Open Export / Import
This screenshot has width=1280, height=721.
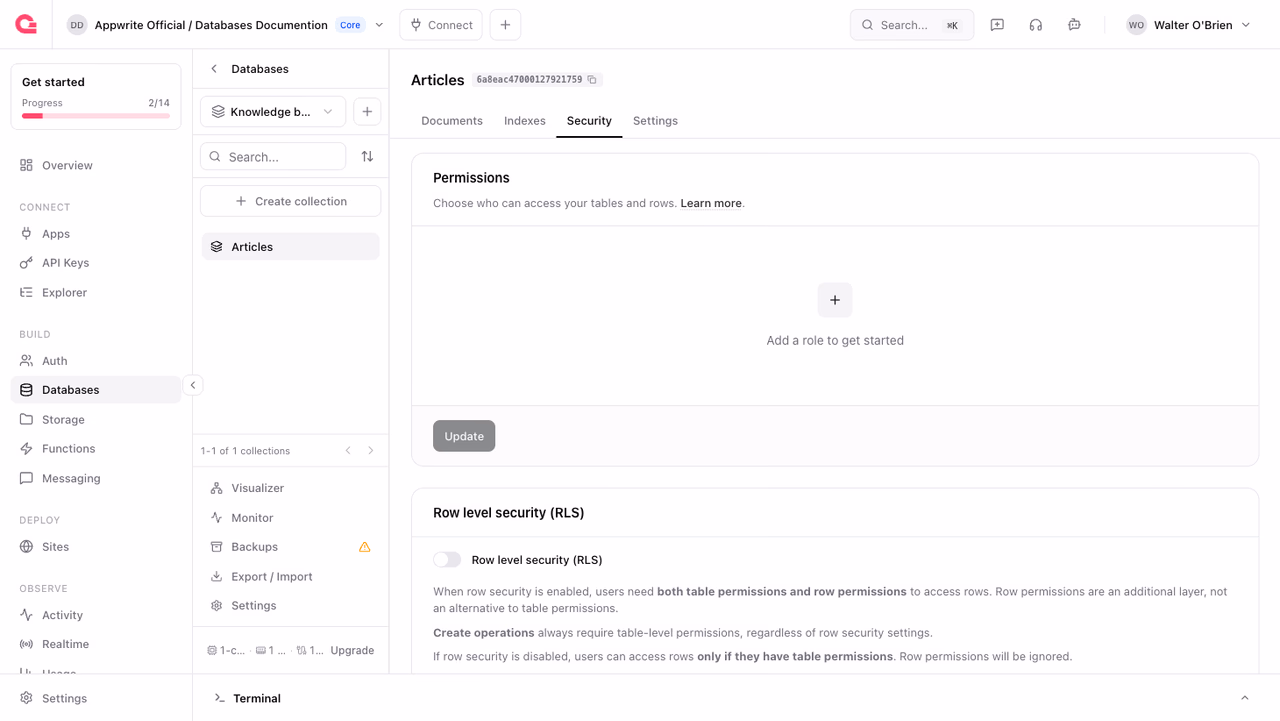pyautogui.click(x=290, y=577)
